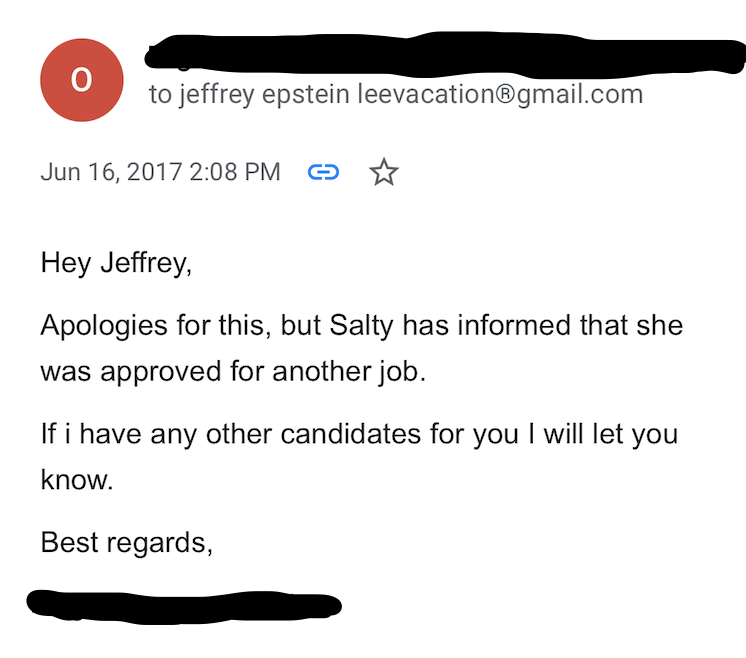Click the Jun 16, 2017 date
This screenshot has height=658, width=746.
click(111, 172)
